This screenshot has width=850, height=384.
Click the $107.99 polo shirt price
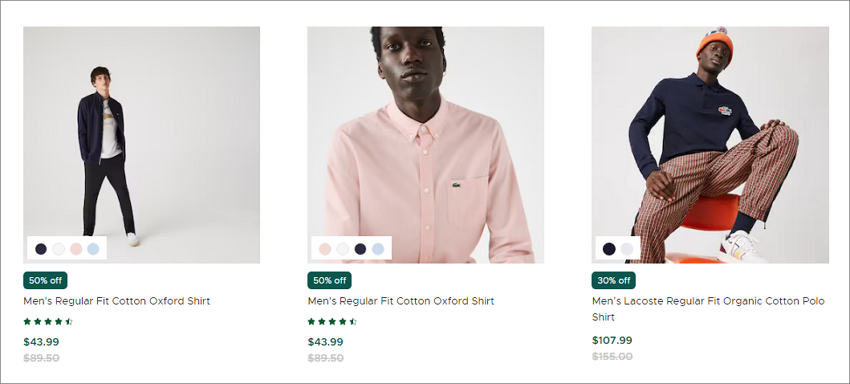(x=612, y=341)
